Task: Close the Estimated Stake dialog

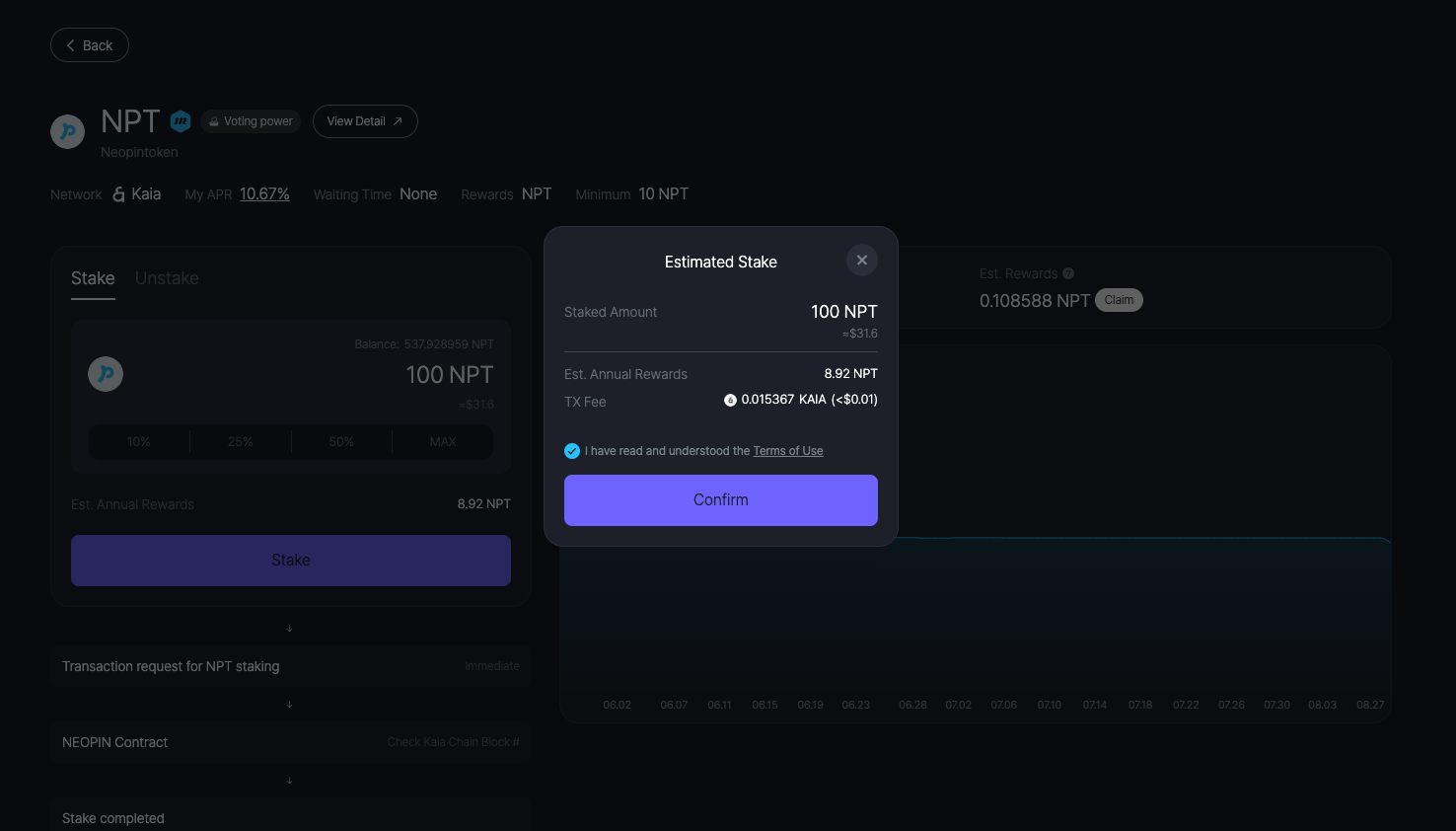Action: 861,261
